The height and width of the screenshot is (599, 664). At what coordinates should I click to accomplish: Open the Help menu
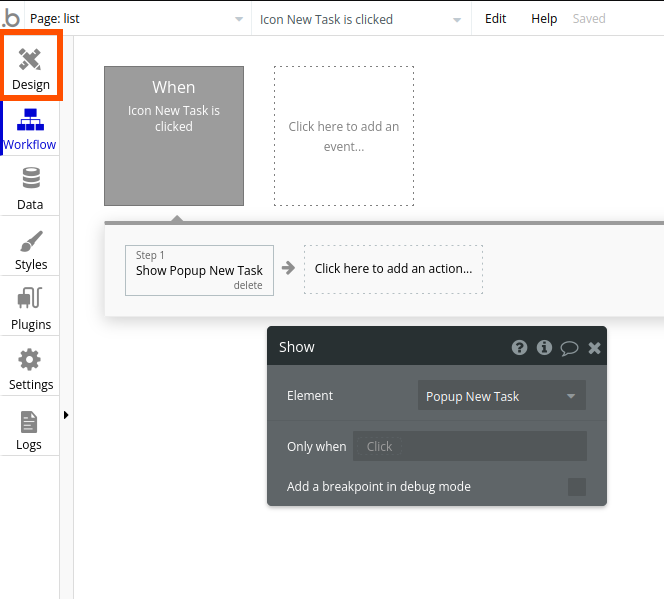[544, 19]
